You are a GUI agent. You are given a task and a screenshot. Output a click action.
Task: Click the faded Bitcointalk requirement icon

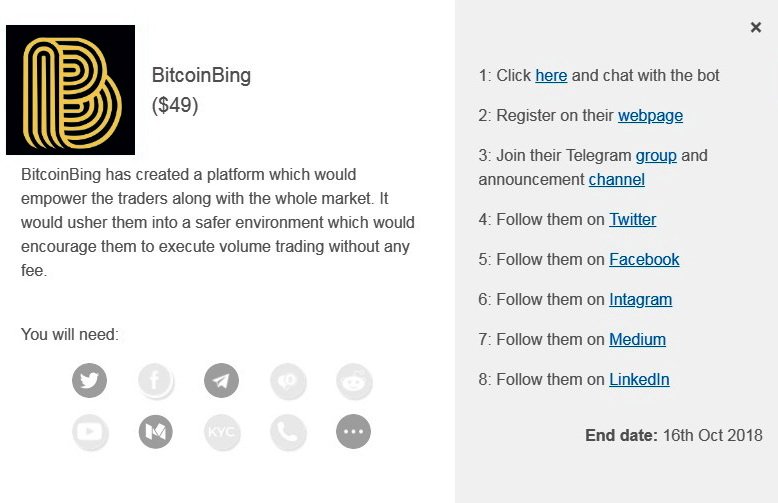(x=288, y=380)
